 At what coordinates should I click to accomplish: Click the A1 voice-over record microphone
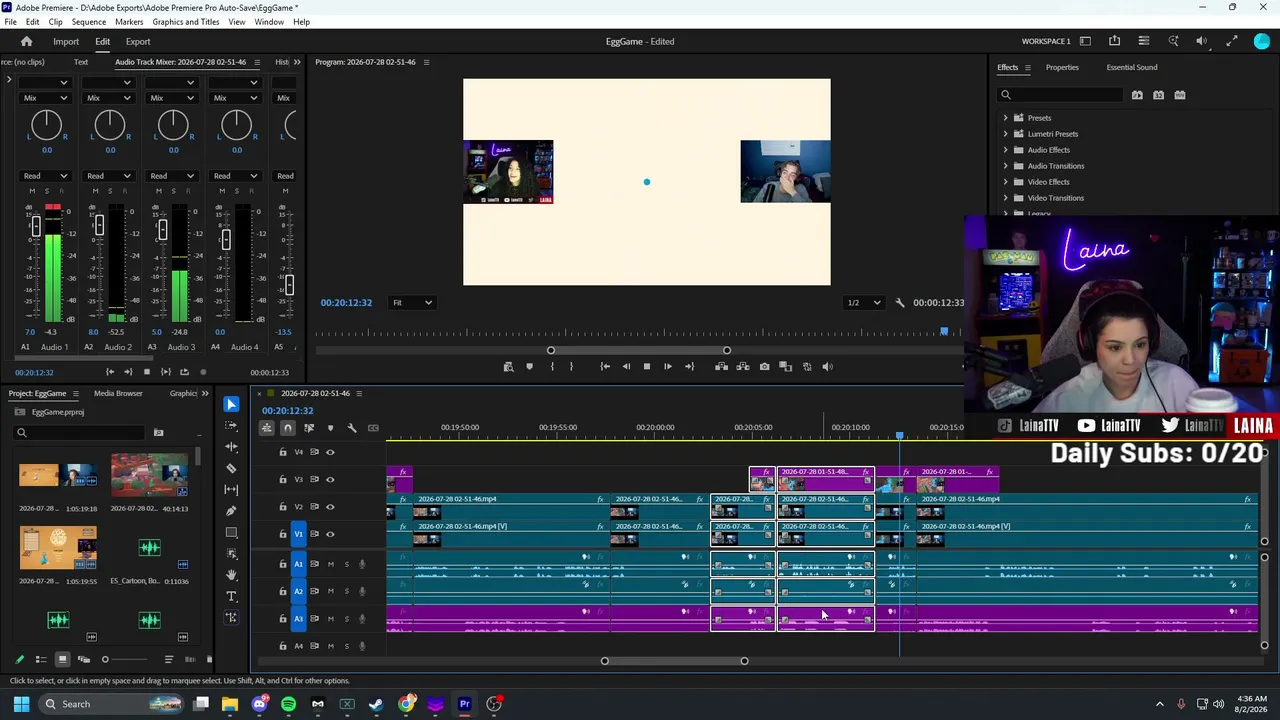pyautogui.click(x=362, y=564)
